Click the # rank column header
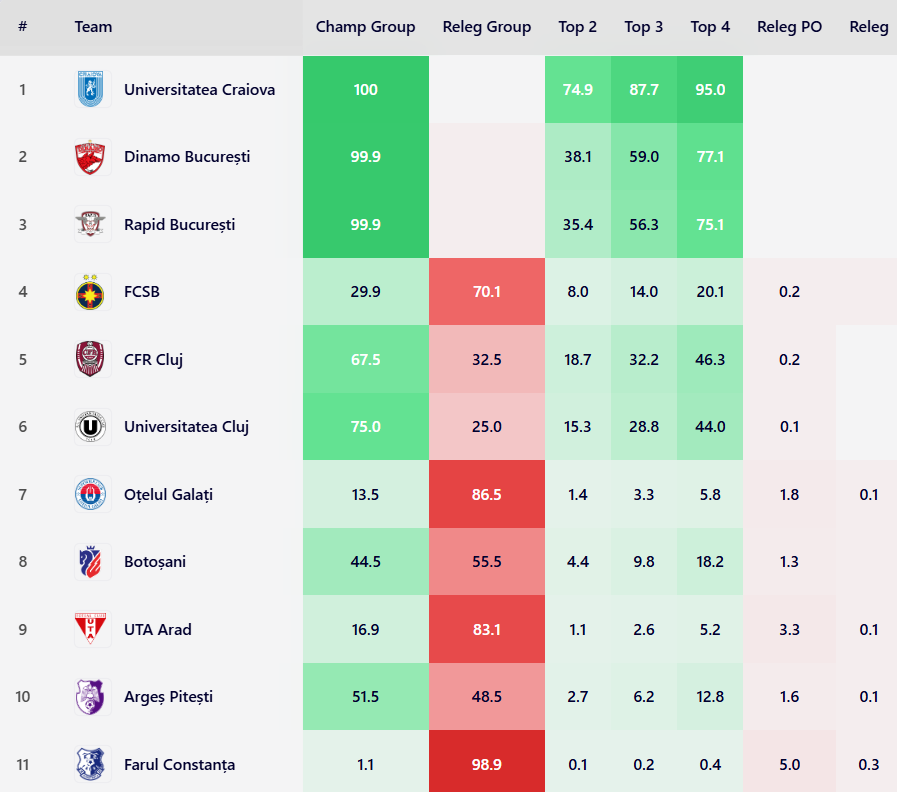The image size is (897, 792). click(22, 27)
